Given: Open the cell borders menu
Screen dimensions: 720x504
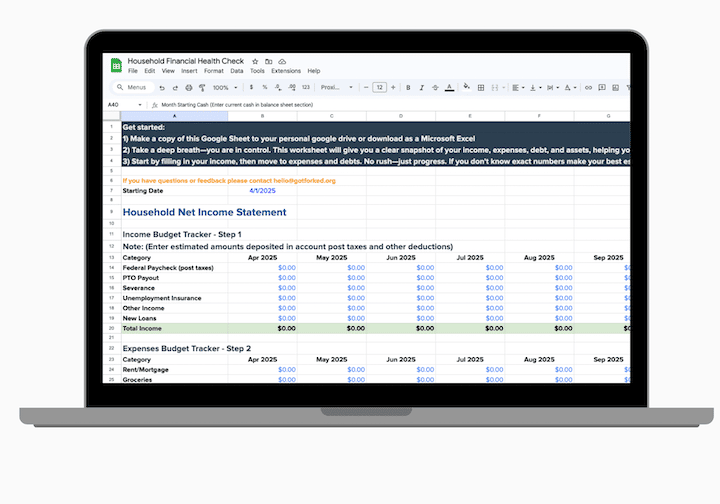Looking at the screenshot, I should [x=481, y=88].
